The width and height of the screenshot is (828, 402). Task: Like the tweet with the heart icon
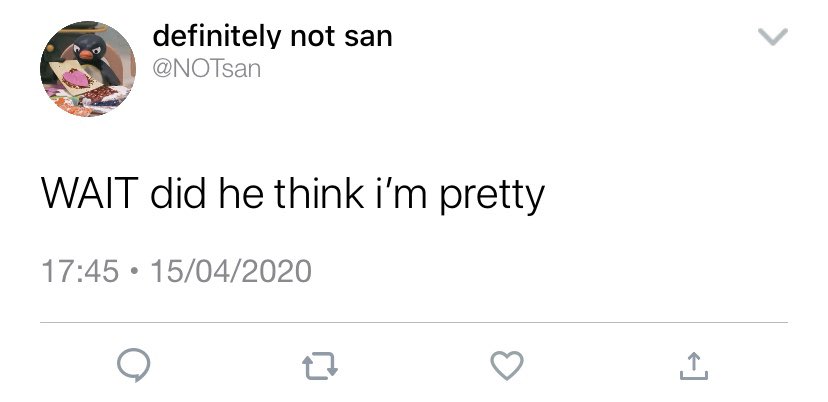pyautogui.click(x=507, y=366)
